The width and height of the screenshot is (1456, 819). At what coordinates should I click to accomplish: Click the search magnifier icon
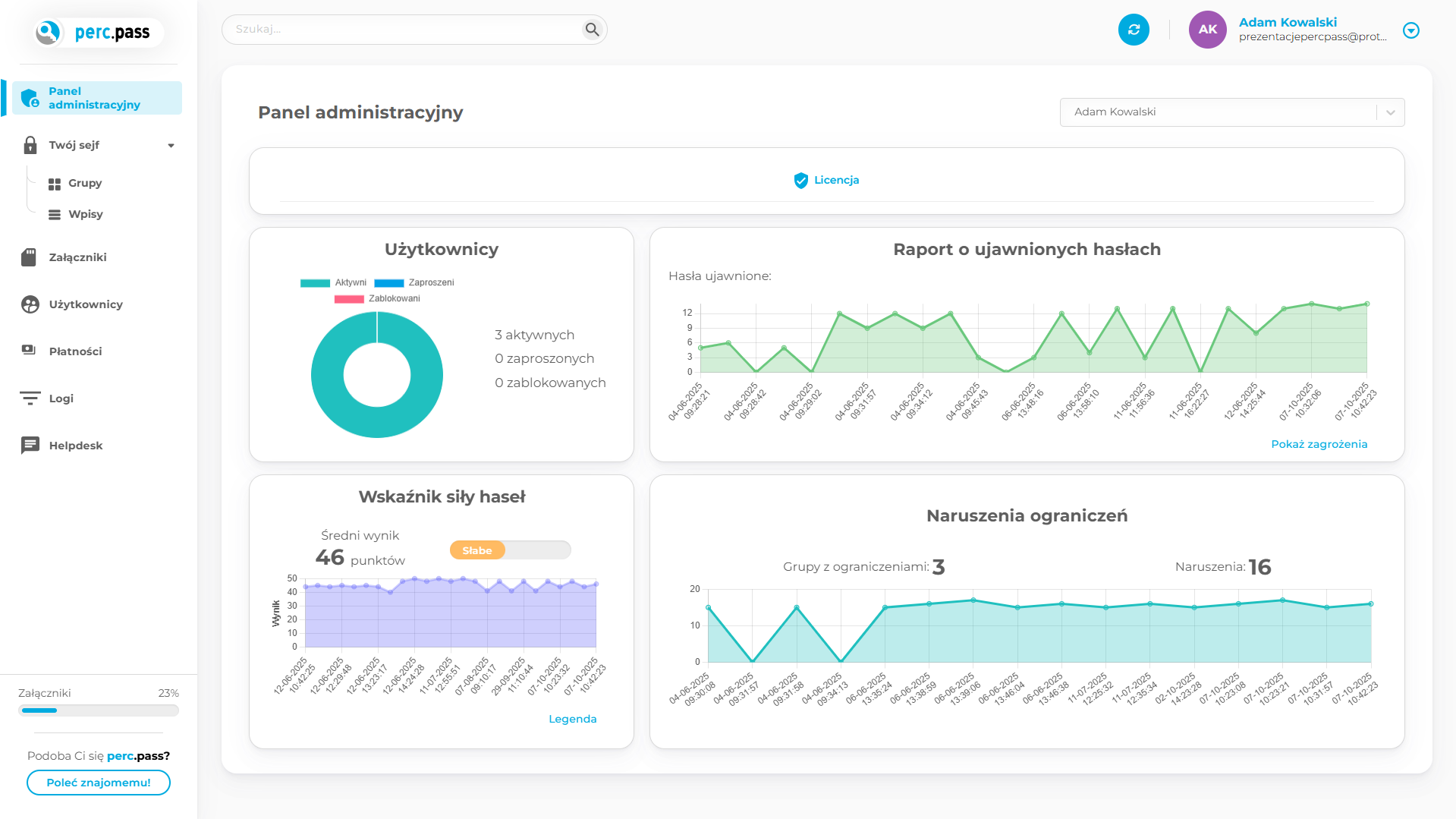point(592,30)
